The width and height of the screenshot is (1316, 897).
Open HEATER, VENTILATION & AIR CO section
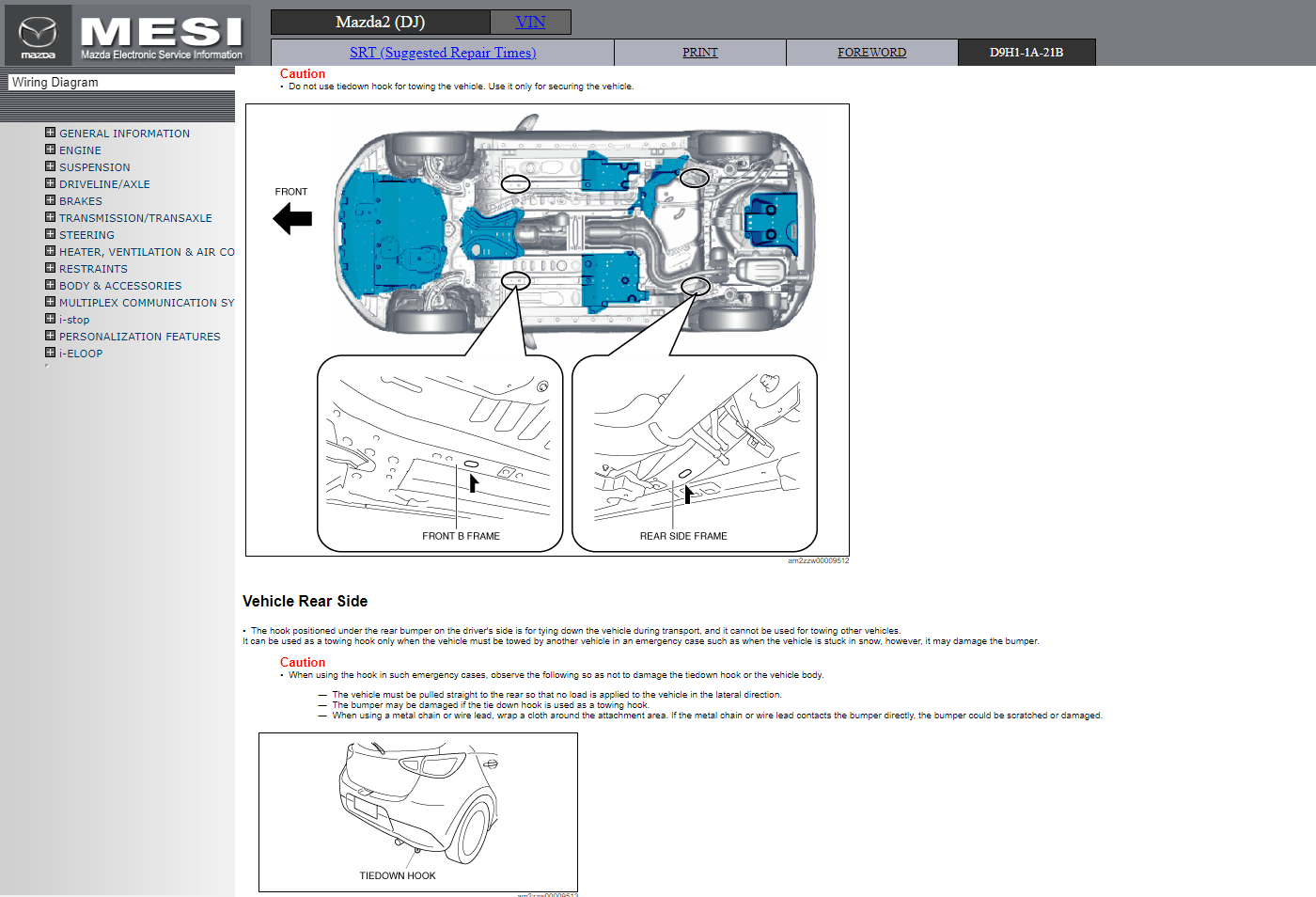(147, 252)
